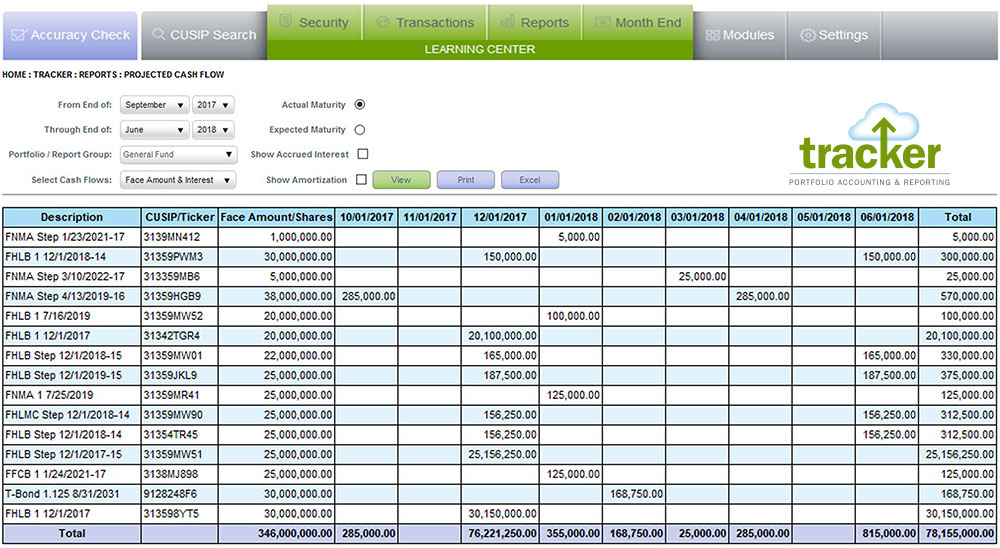Click the Excel export button

[529, 180]
